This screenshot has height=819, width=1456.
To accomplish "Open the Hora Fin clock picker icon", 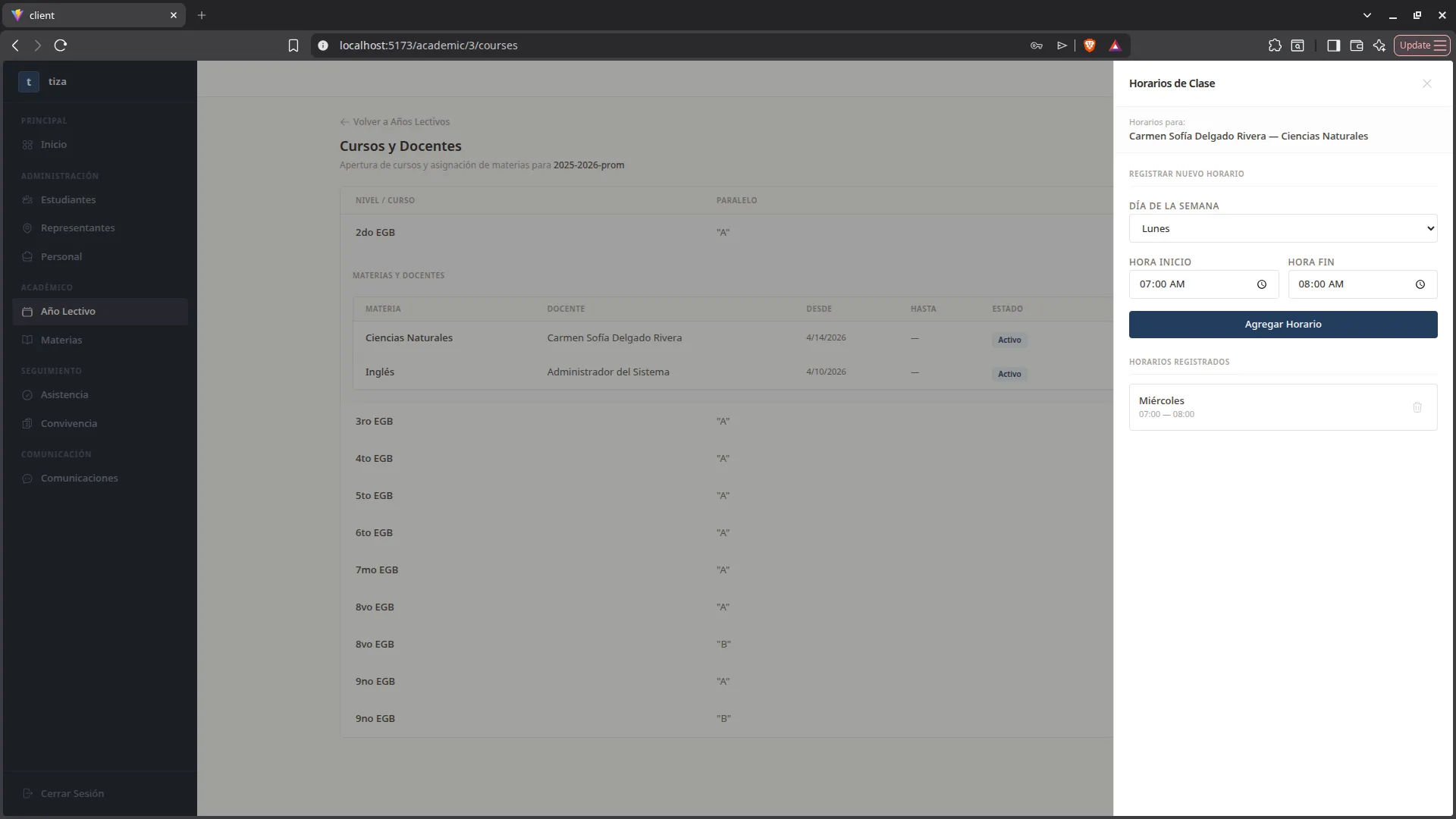I will click(1420, 284).
